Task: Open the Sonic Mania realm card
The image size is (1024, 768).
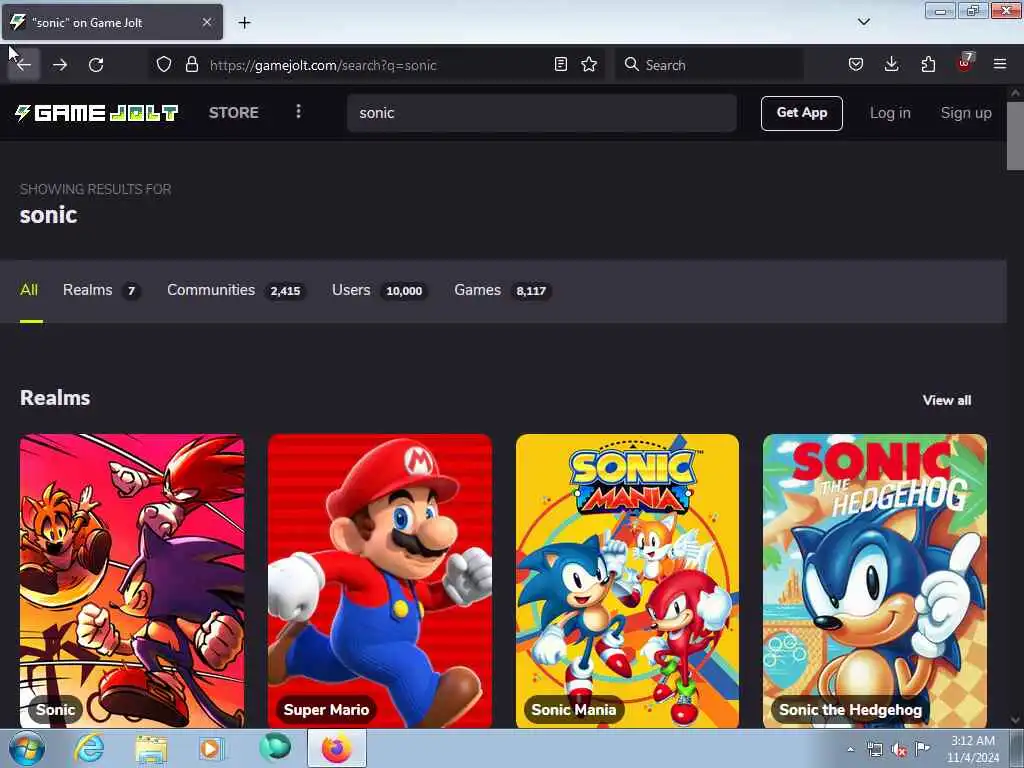Action: point(627,581)
